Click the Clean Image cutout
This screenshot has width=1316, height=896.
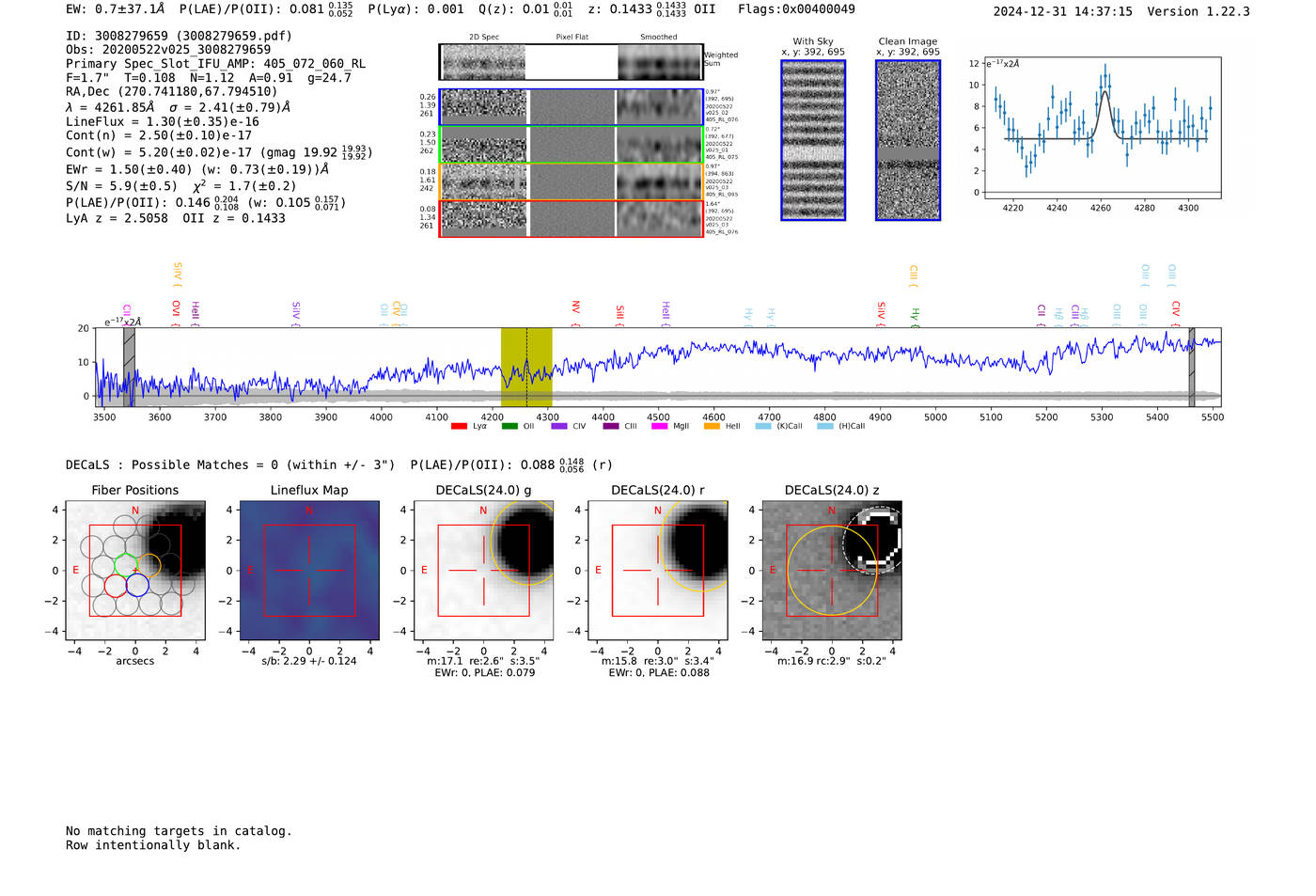point(908,140)
